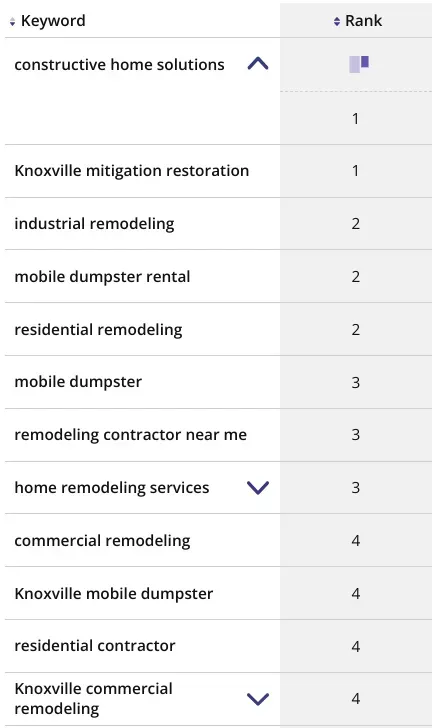Expand the home remodeling services row

pos(258,488)
